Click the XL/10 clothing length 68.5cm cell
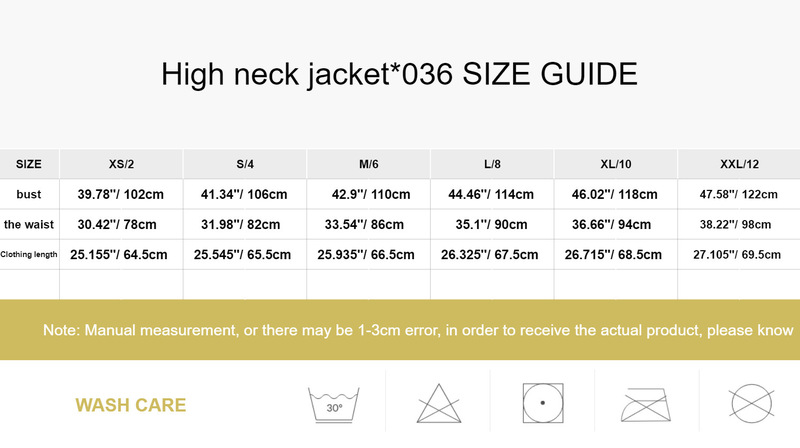 (616, 254)
